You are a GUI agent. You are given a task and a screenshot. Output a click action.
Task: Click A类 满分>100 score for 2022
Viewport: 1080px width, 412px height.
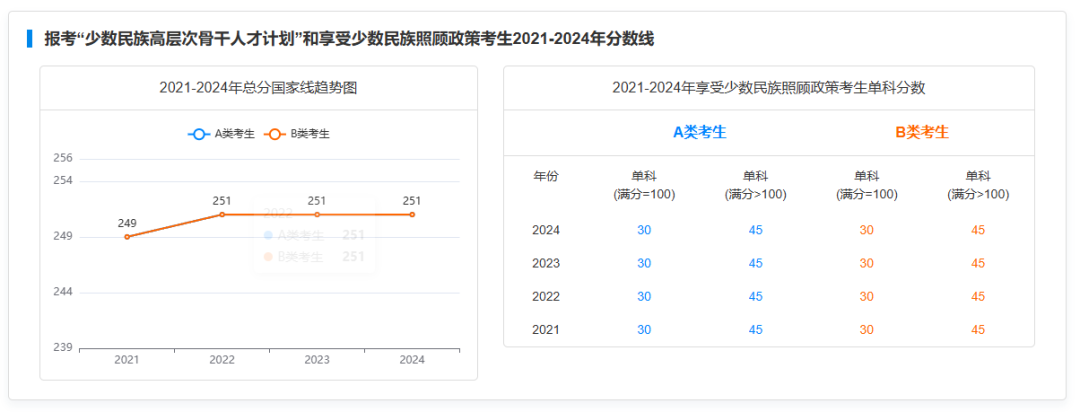[755, 297]
